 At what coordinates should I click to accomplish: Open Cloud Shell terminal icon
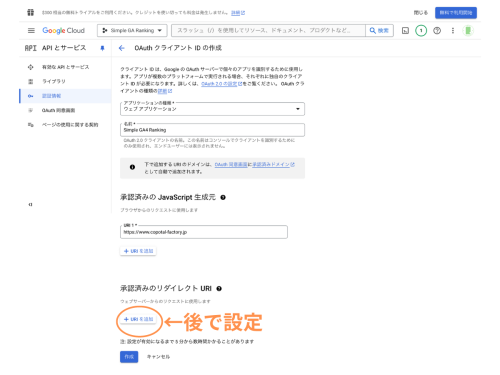405,31
